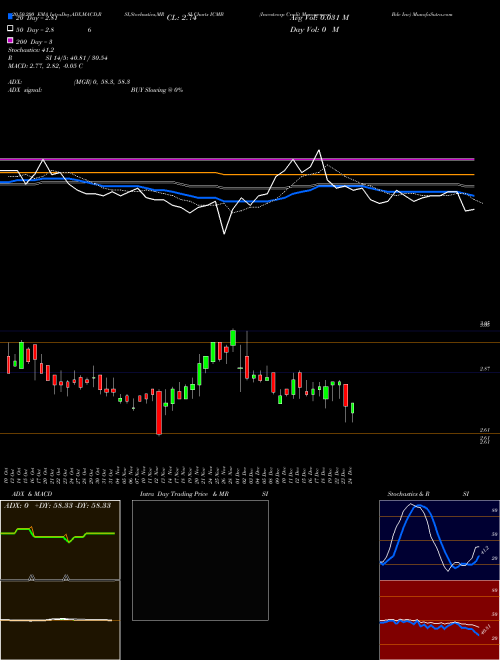Click the 'ADX signal:' label
500x660 pixels.
(x=25, y=90)
